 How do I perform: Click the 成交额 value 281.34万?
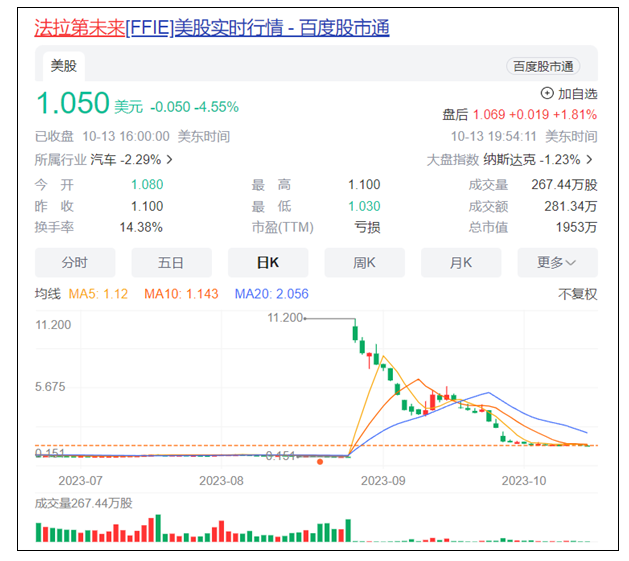pos(571,206)
